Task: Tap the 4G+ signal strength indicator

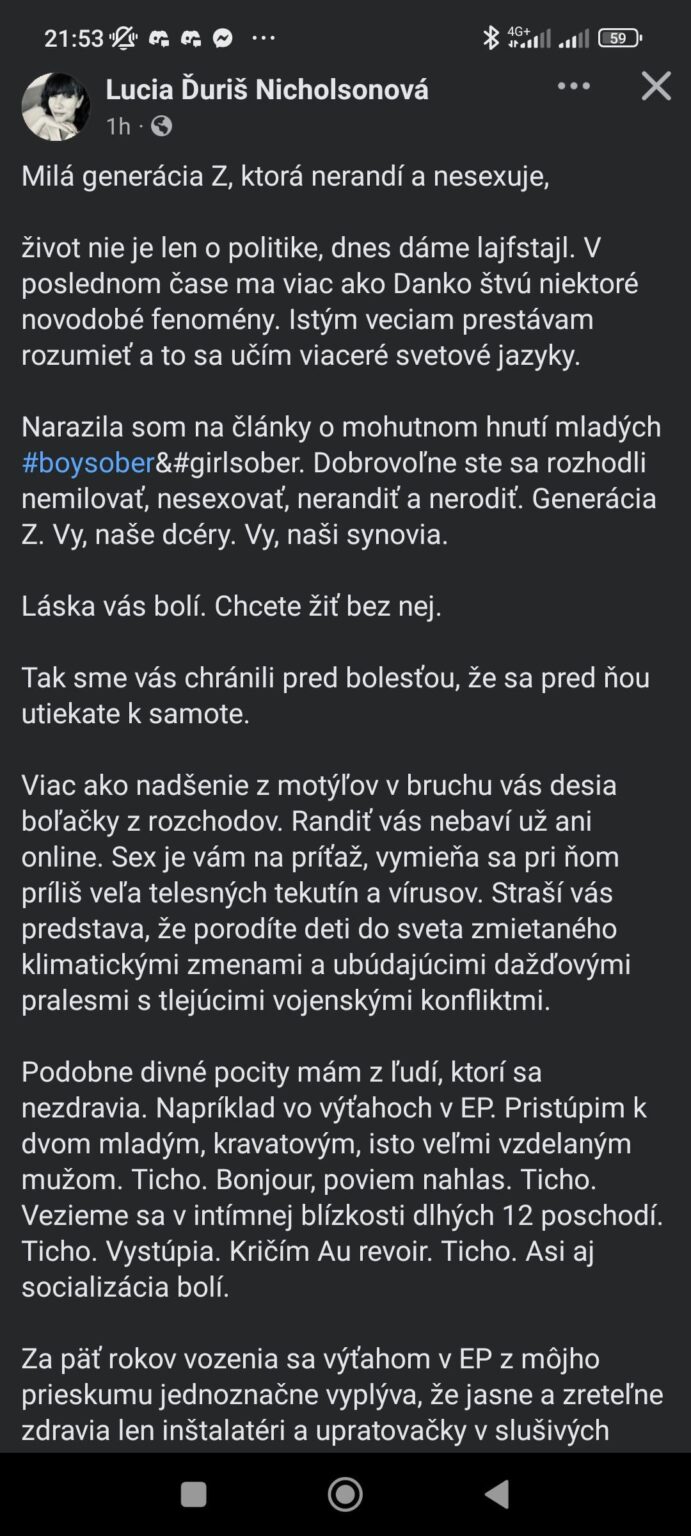Action: (x=529, y=38)
